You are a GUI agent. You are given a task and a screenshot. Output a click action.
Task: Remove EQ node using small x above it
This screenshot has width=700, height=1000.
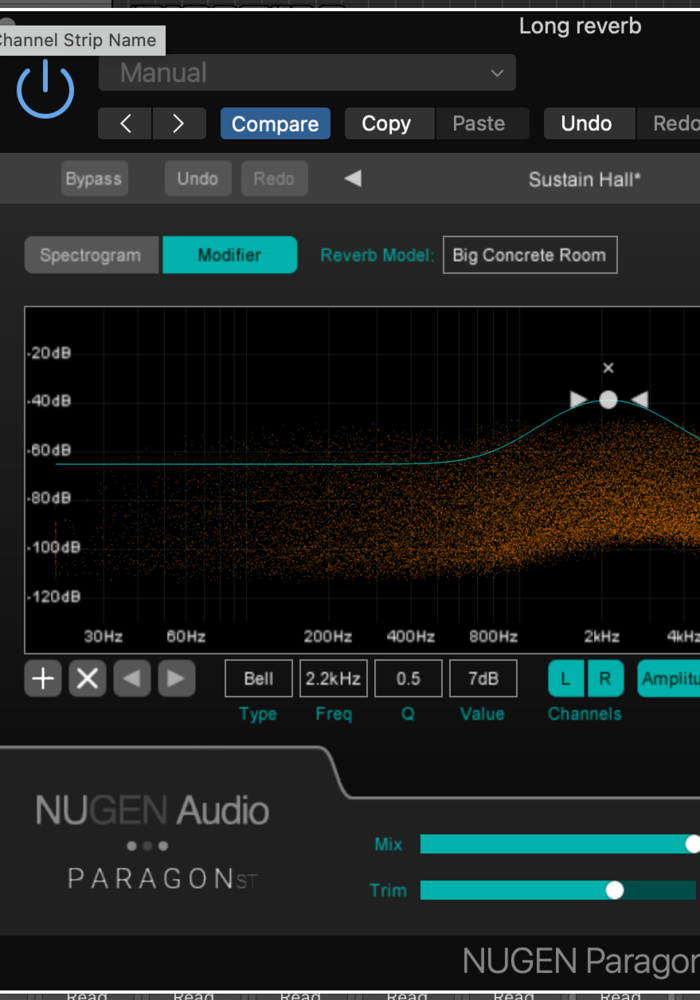click(x=608, y=369)
